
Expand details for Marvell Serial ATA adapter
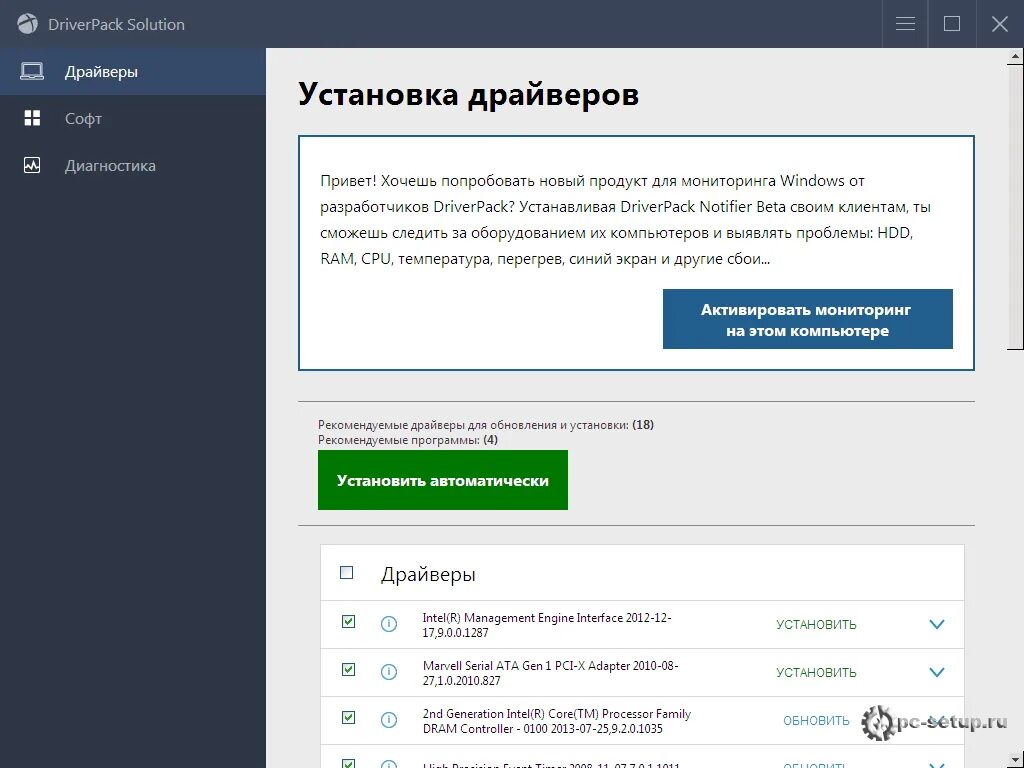[936, 672]
